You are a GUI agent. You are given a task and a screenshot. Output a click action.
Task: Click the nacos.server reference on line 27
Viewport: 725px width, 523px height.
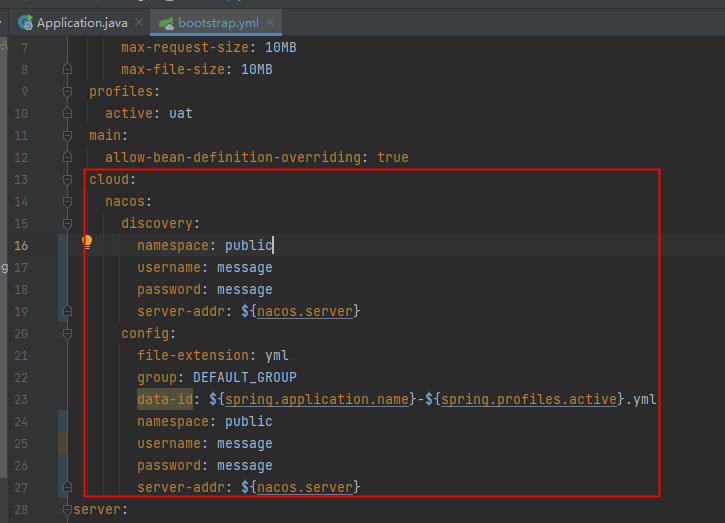[x=305, y=487]
